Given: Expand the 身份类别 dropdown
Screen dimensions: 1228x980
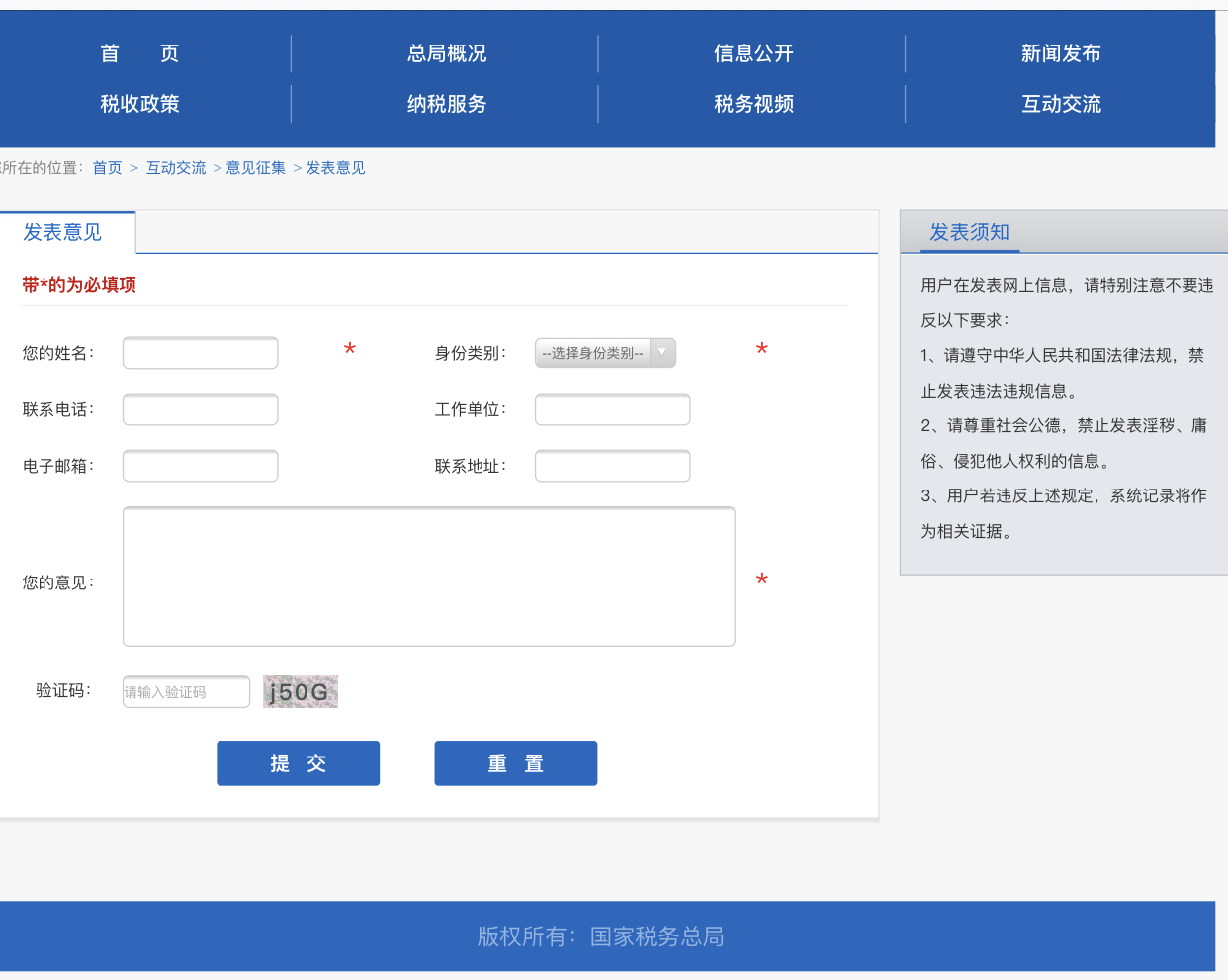Looking at the screenshot, I should tap(605, 353).
